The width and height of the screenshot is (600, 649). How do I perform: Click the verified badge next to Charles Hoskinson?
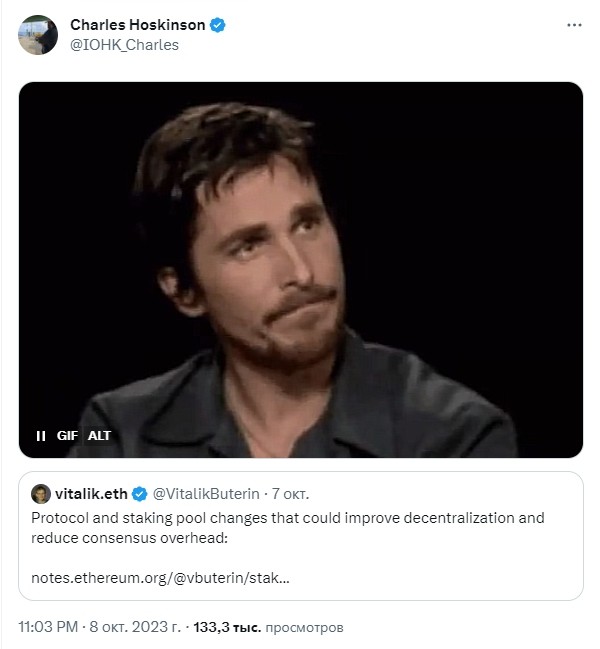coord(218,25)
